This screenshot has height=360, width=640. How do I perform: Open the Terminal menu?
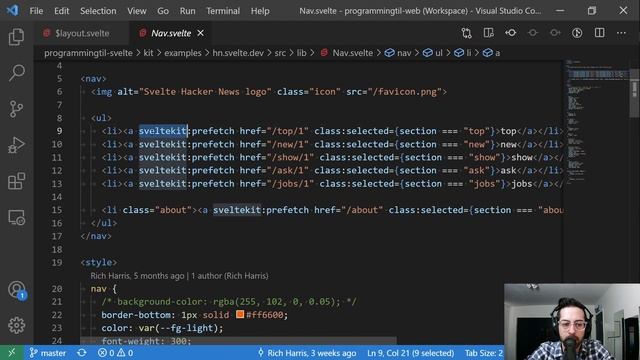223,11
